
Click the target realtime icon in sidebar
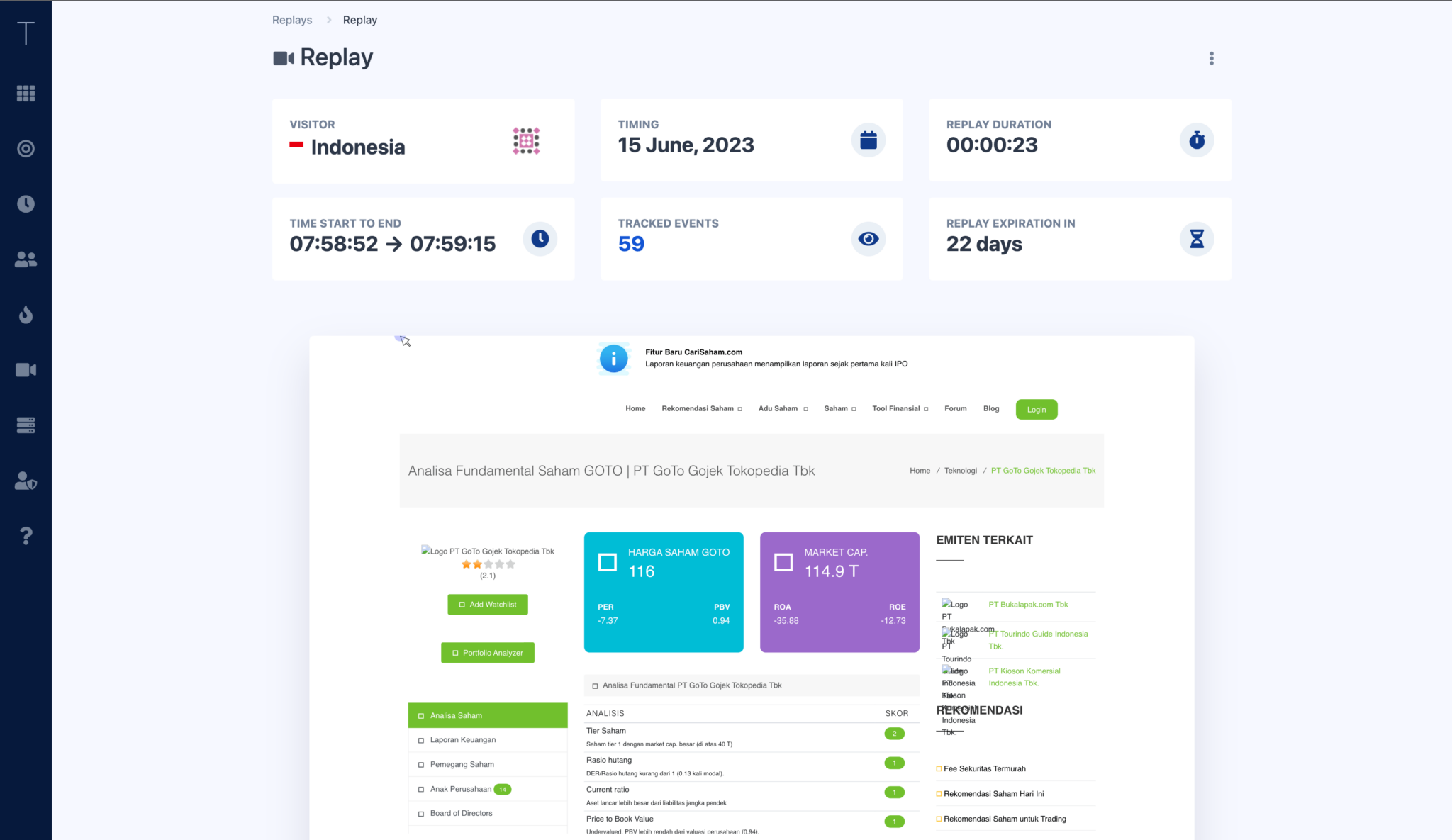[26, 149]
